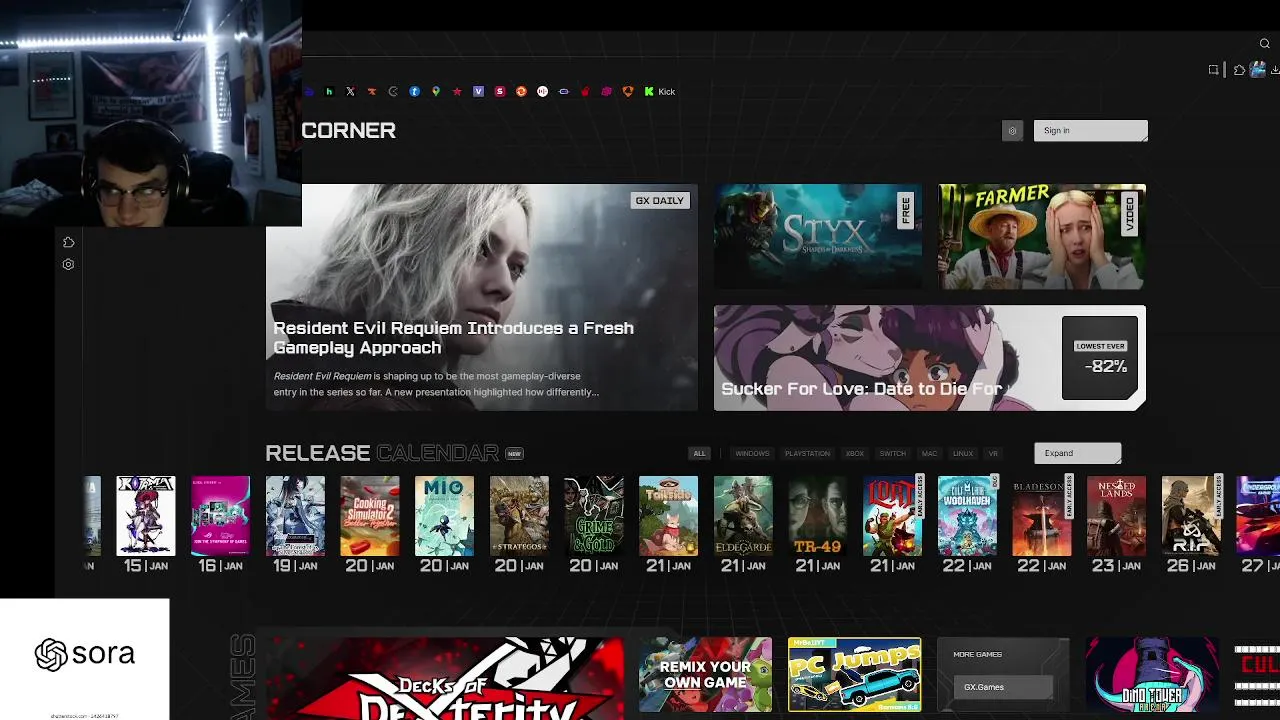
Task: Open the Cult of the Lamb Woolhaven cover
Action: click(x=967, y=516)
